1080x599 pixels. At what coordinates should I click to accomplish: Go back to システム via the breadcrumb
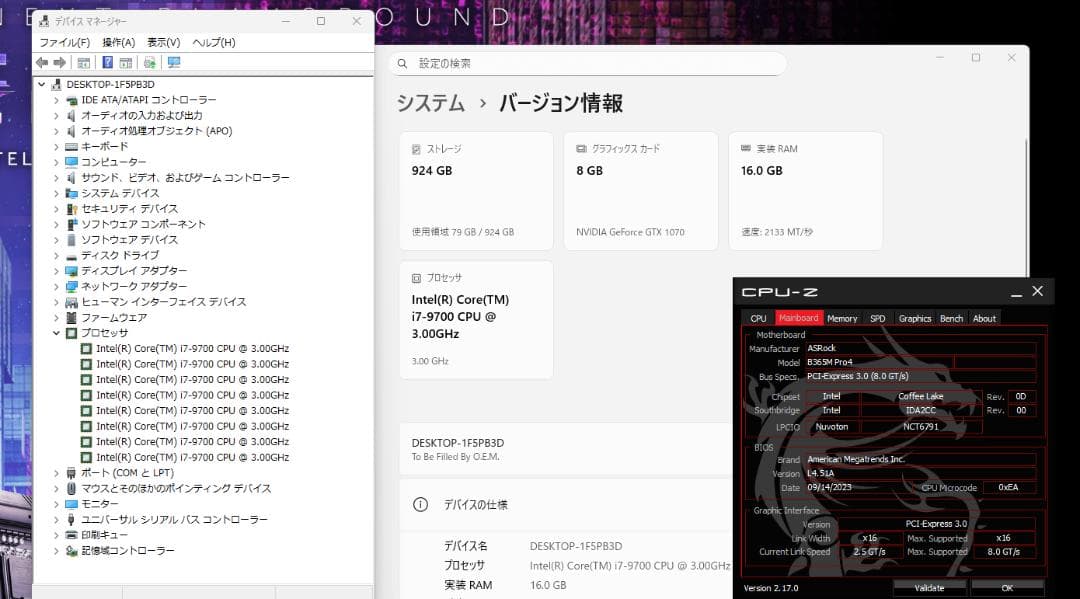click(430, 103)
